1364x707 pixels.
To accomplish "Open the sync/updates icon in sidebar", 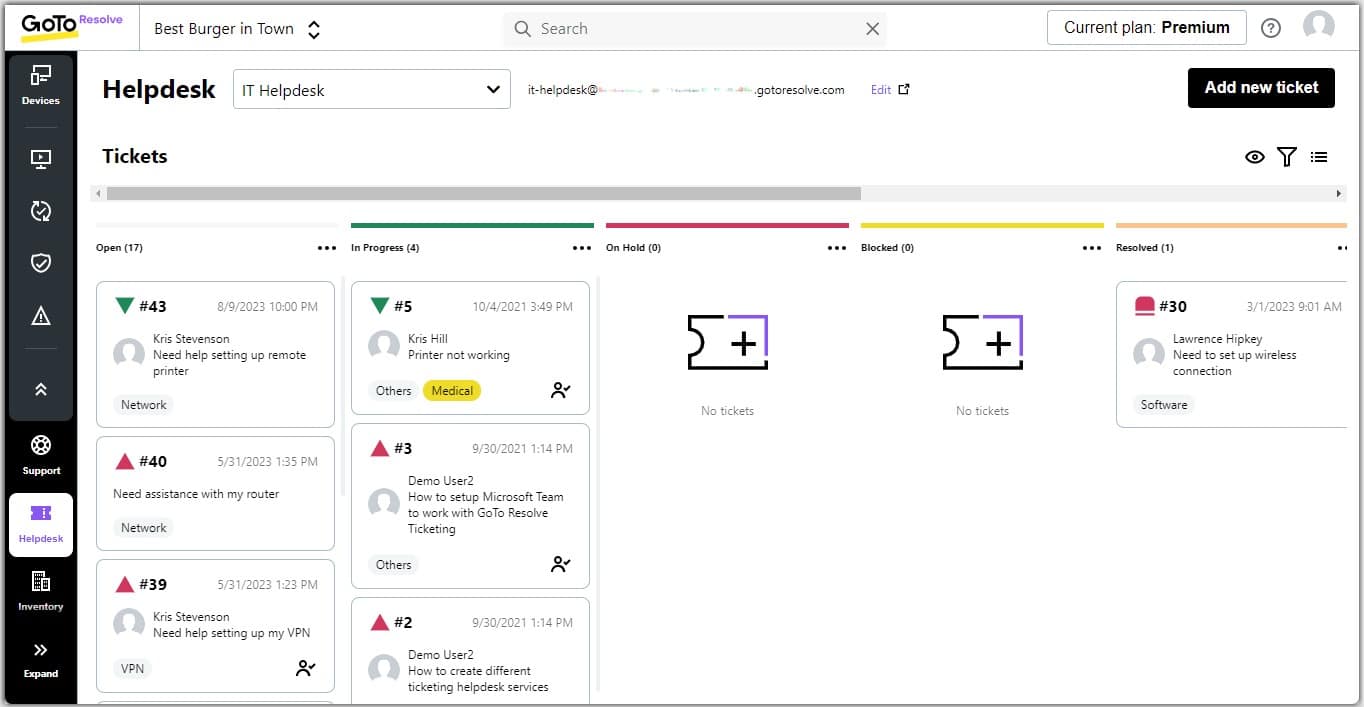I will tap(41, 211).
